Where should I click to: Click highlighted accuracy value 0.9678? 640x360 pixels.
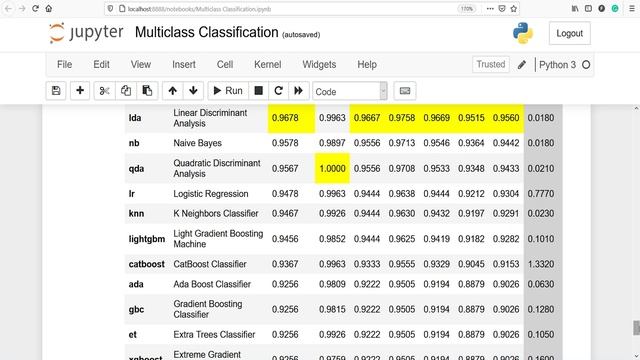coord(285,118)
